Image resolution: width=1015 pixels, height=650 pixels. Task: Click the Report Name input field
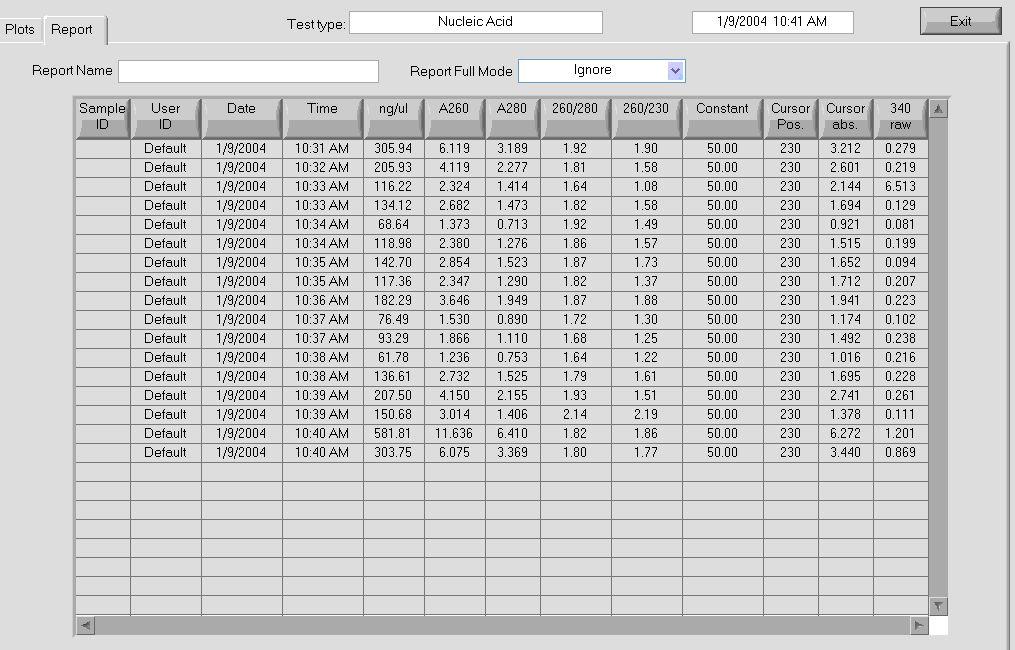(249, 71)
